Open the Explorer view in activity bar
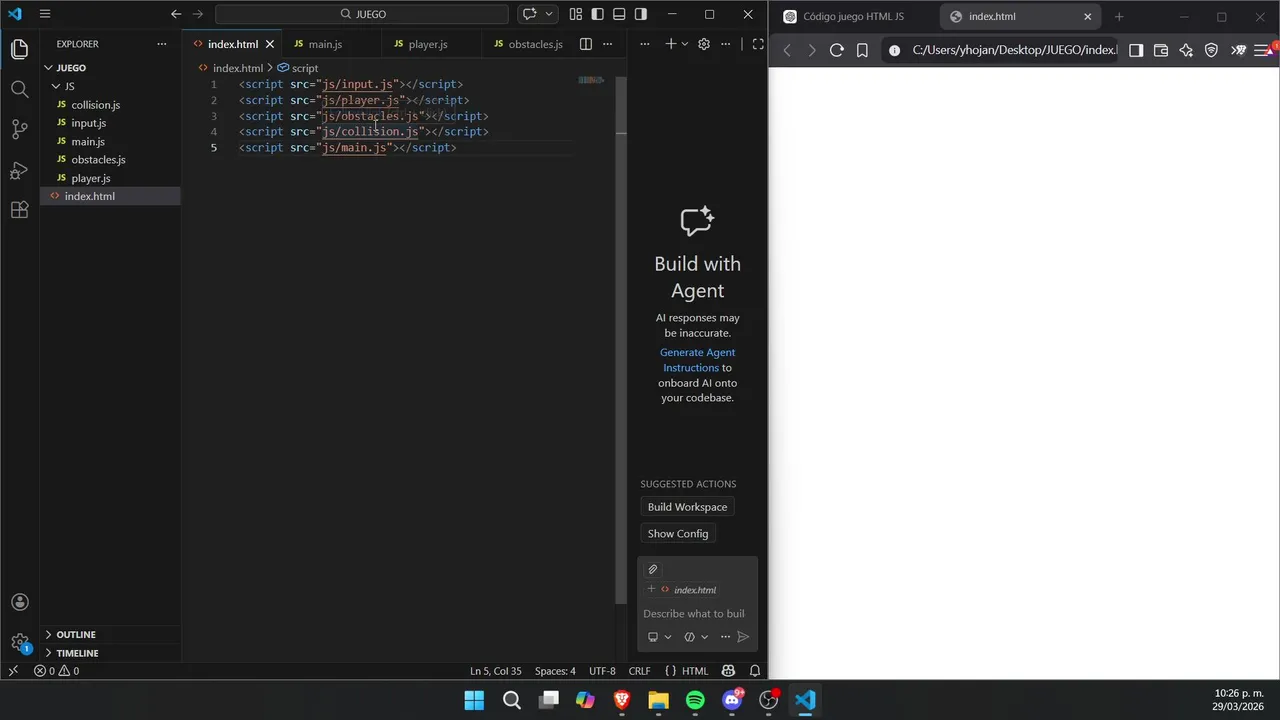 point(19,49)
